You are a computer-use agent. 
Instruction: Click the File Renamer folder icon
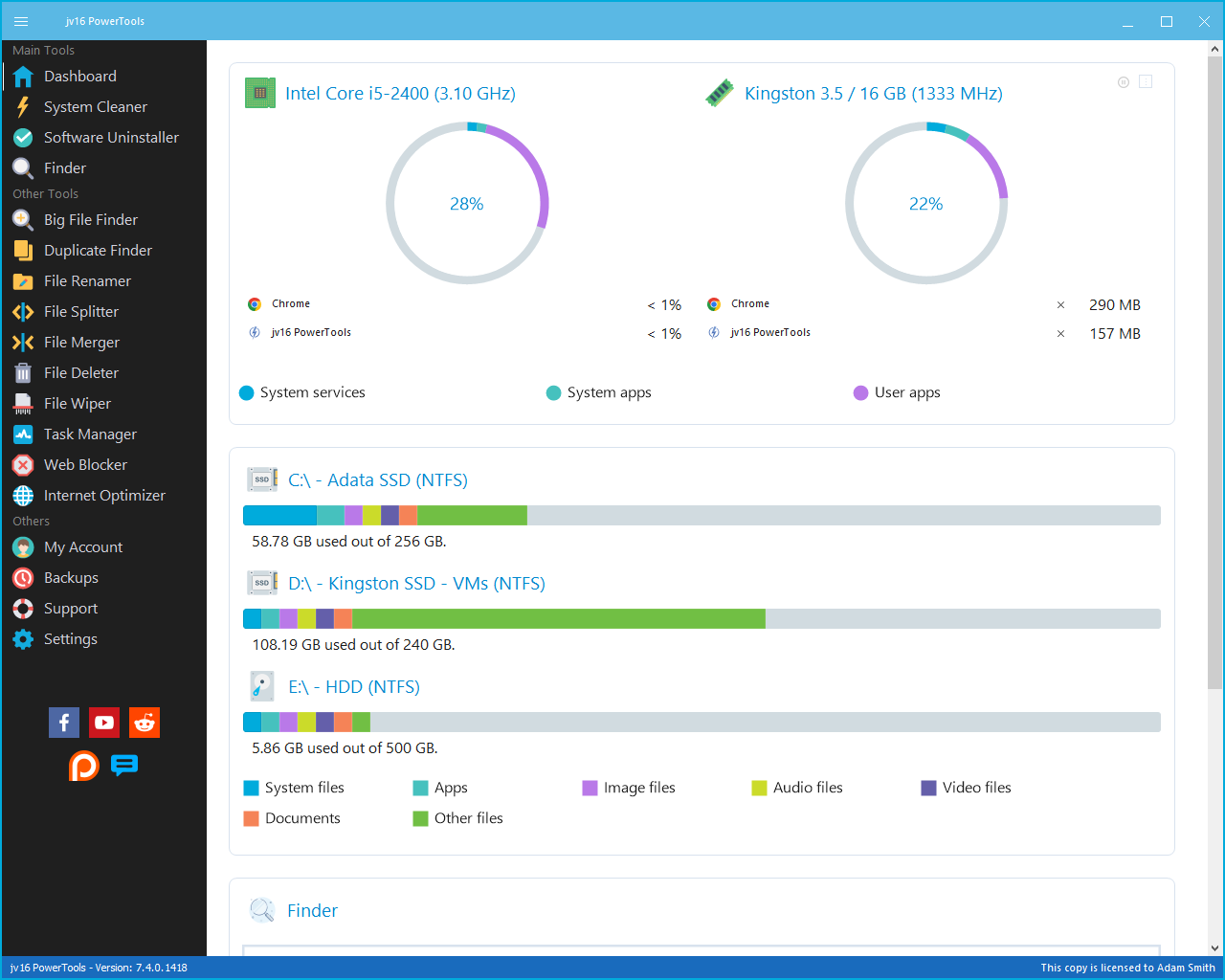(x=23, y=281)
